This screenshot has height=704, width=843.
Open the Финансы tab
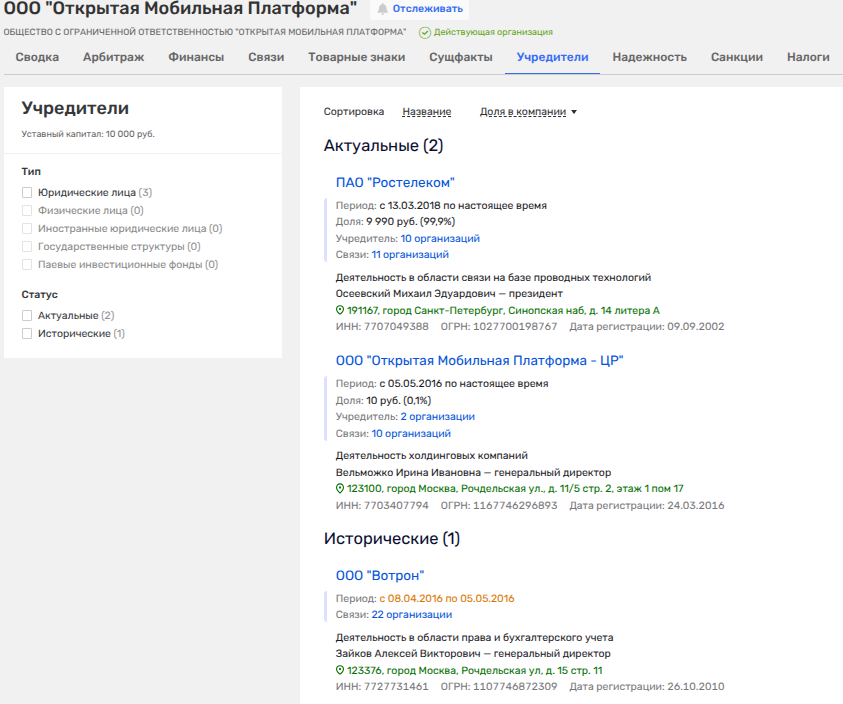[x=196, y=57]
